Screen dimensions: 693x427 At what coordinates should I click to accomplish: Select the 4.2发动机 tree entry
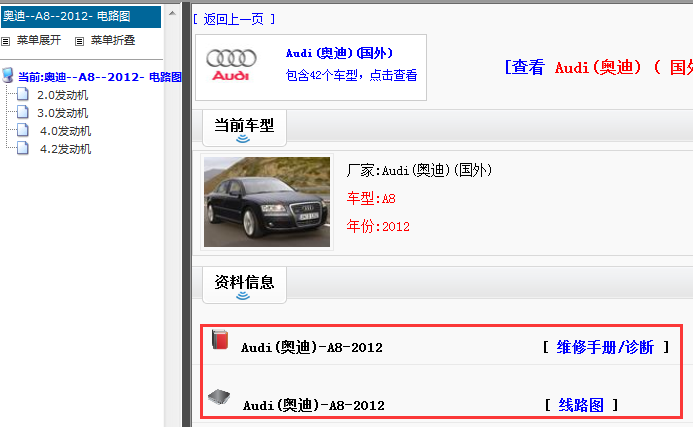[65, 149]
